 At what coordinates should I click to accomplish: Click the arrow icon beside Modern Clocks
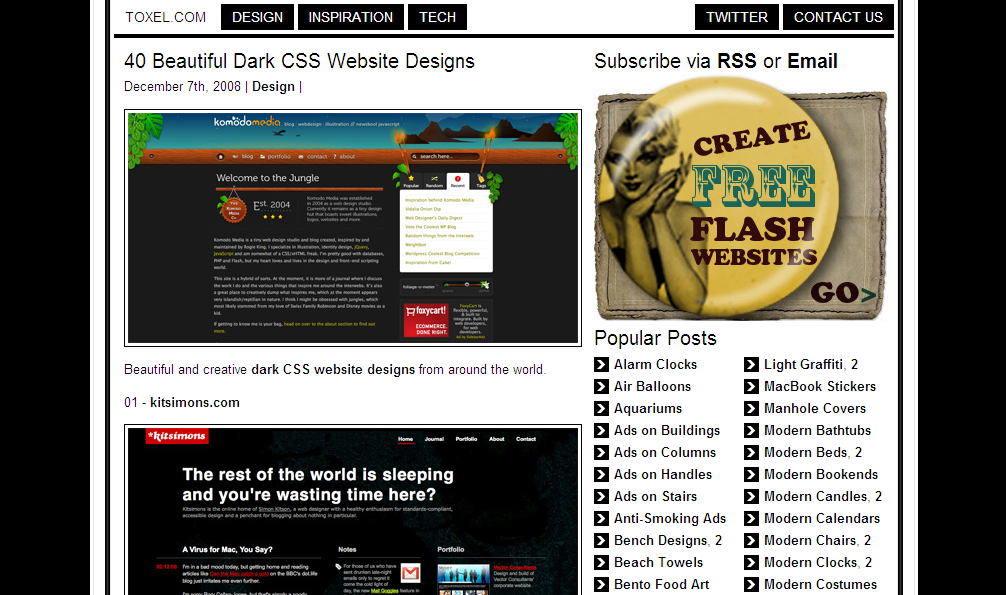751,562
